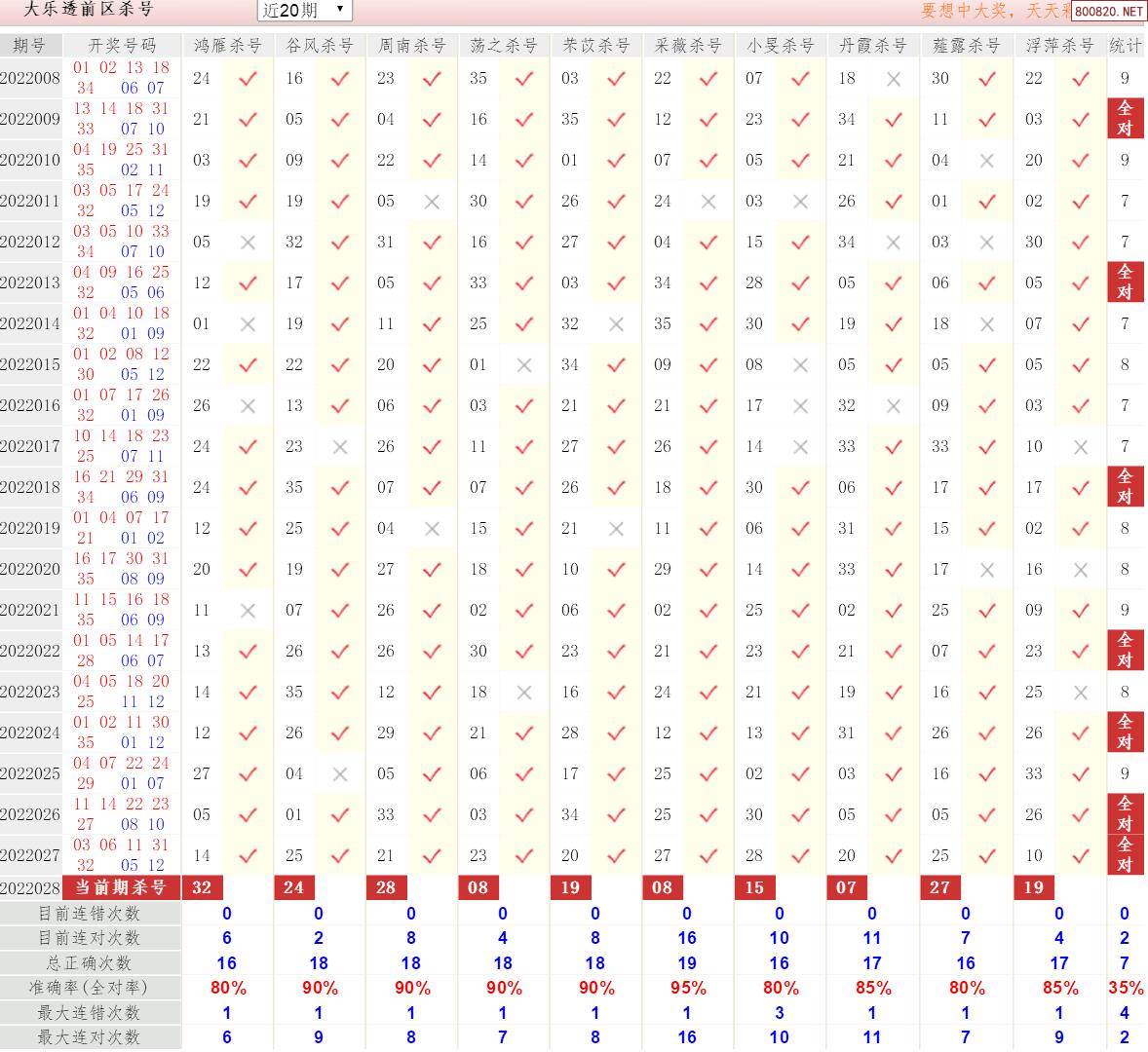The image size is (1148, 1052).
Task: Select the 开奖号码 column header
Action: 122,46
